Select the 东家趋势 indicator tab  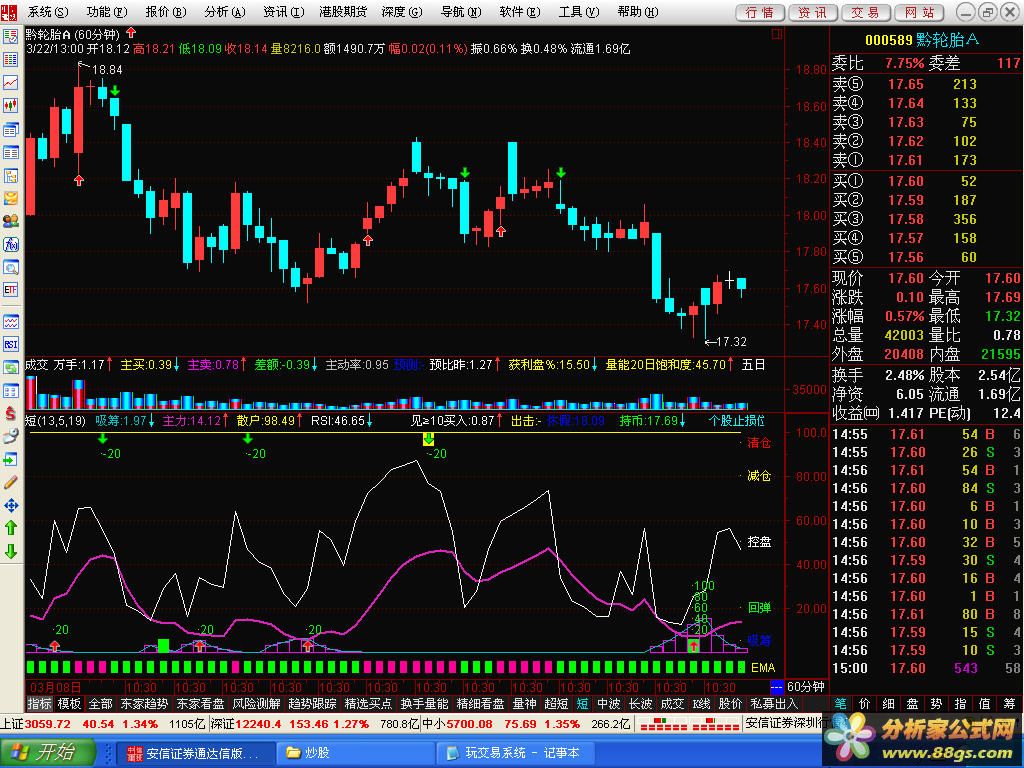144,703
